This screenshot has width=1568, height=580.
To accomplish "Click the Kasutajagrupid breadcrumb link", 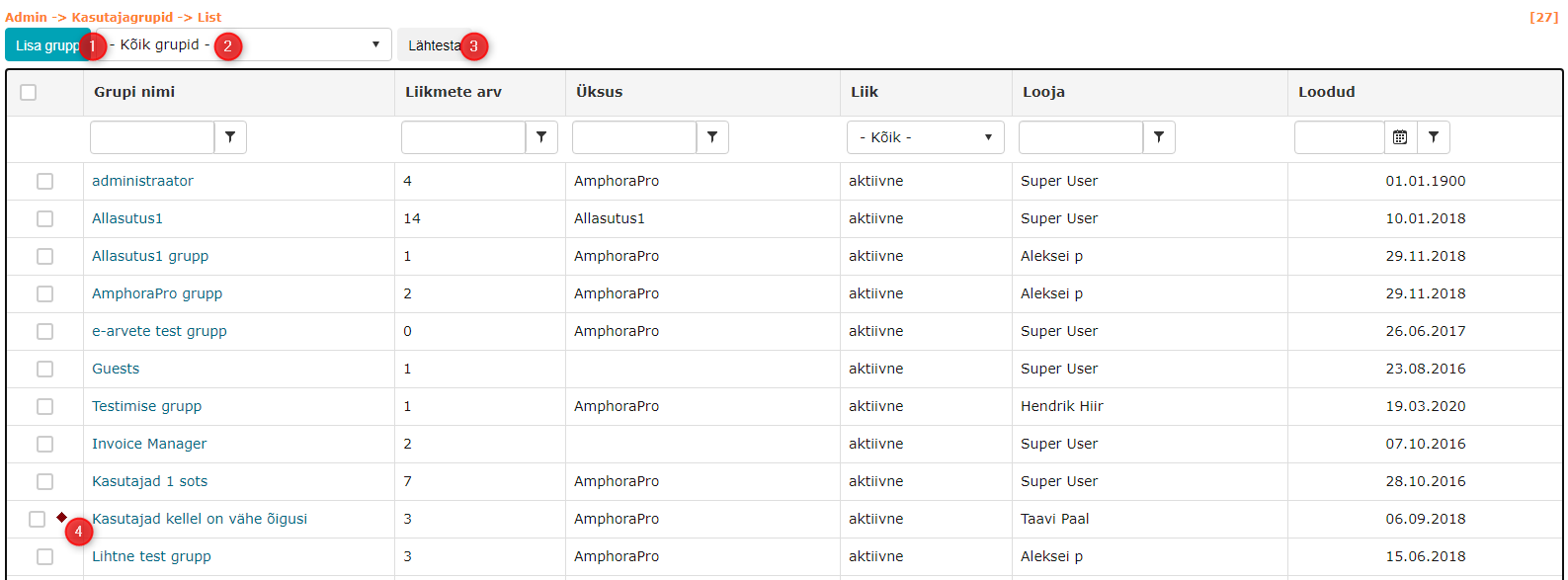I will pos(122,17).
